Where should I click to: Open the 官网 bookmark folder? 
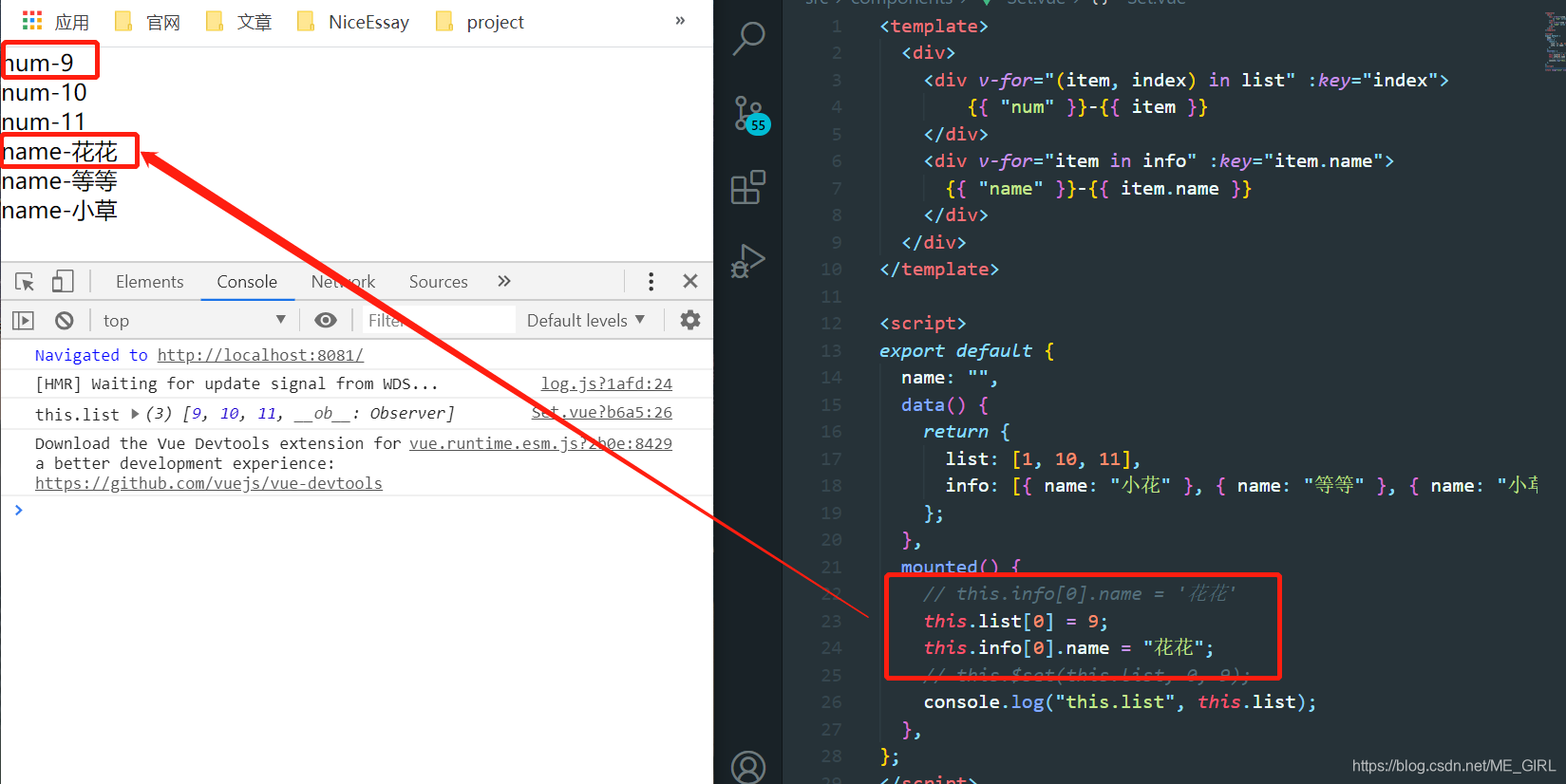(x=147, y=22)
